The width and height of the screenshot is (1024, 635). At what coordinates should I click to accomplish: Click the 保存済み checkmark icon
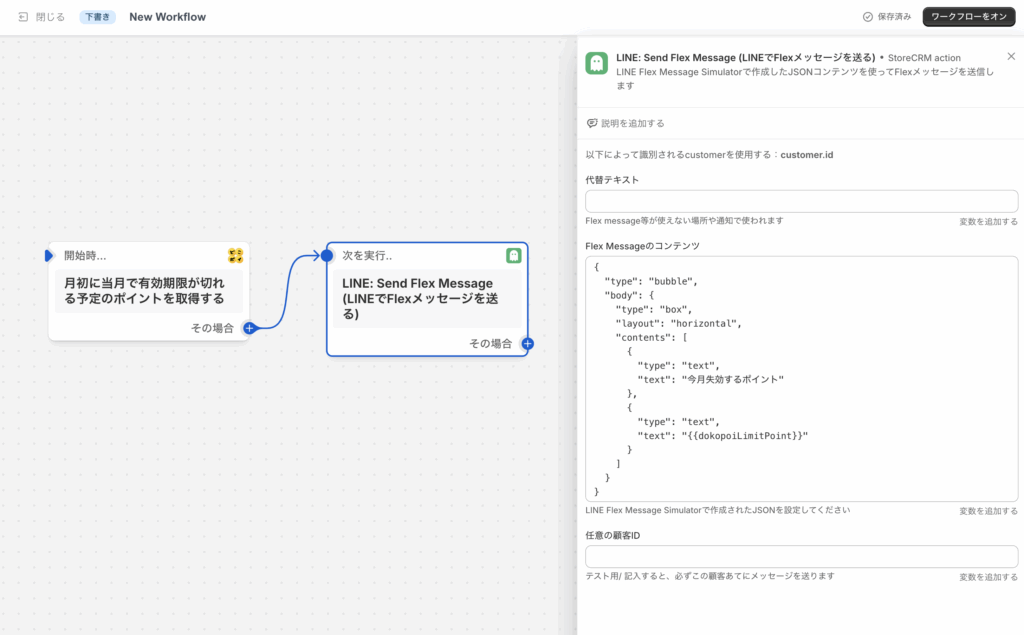coord(868,17)
